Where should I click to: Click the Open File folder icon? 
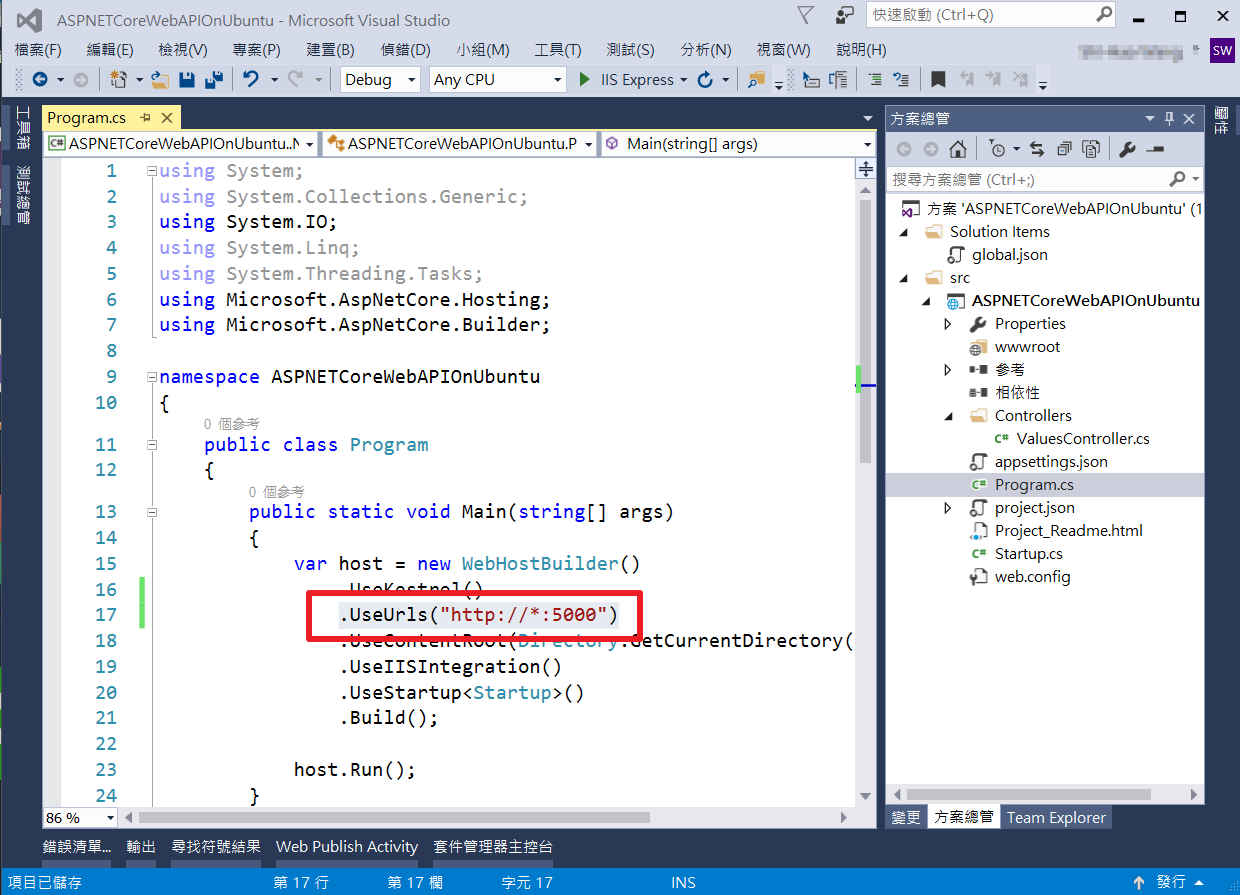pyautogui.click(x=160, y=80)
